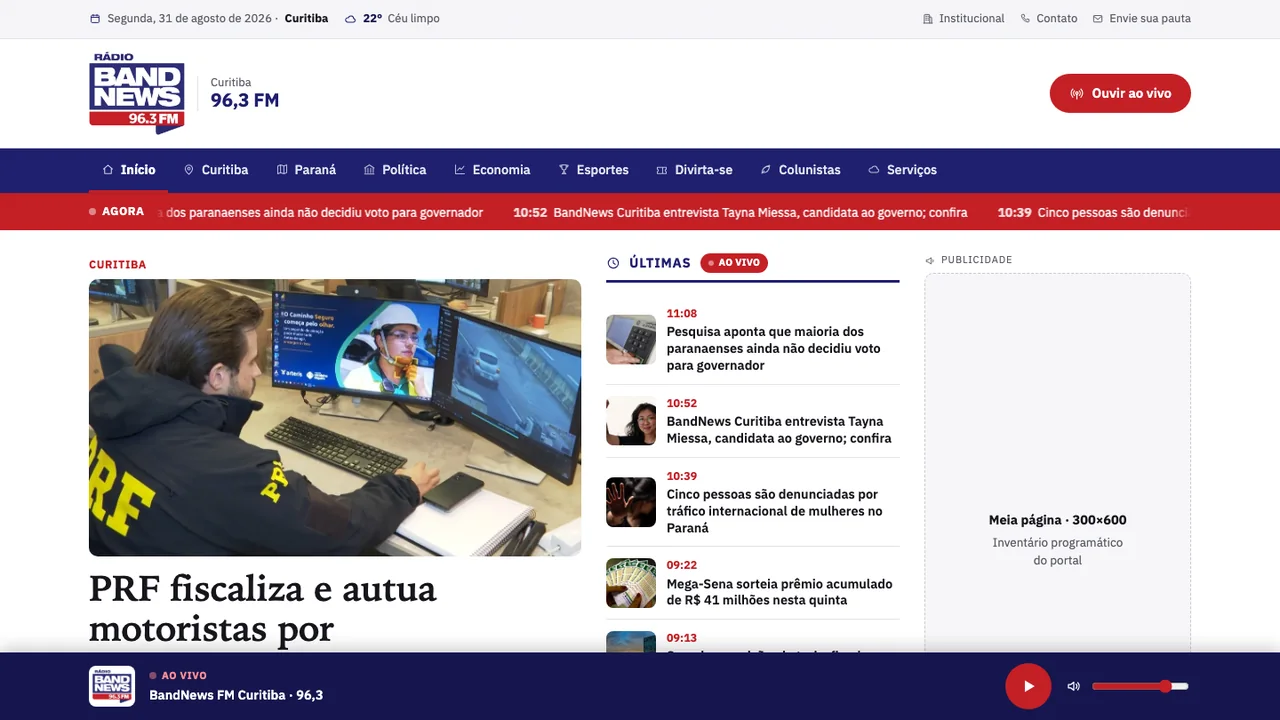Adjust the player volume slider

1140,686
